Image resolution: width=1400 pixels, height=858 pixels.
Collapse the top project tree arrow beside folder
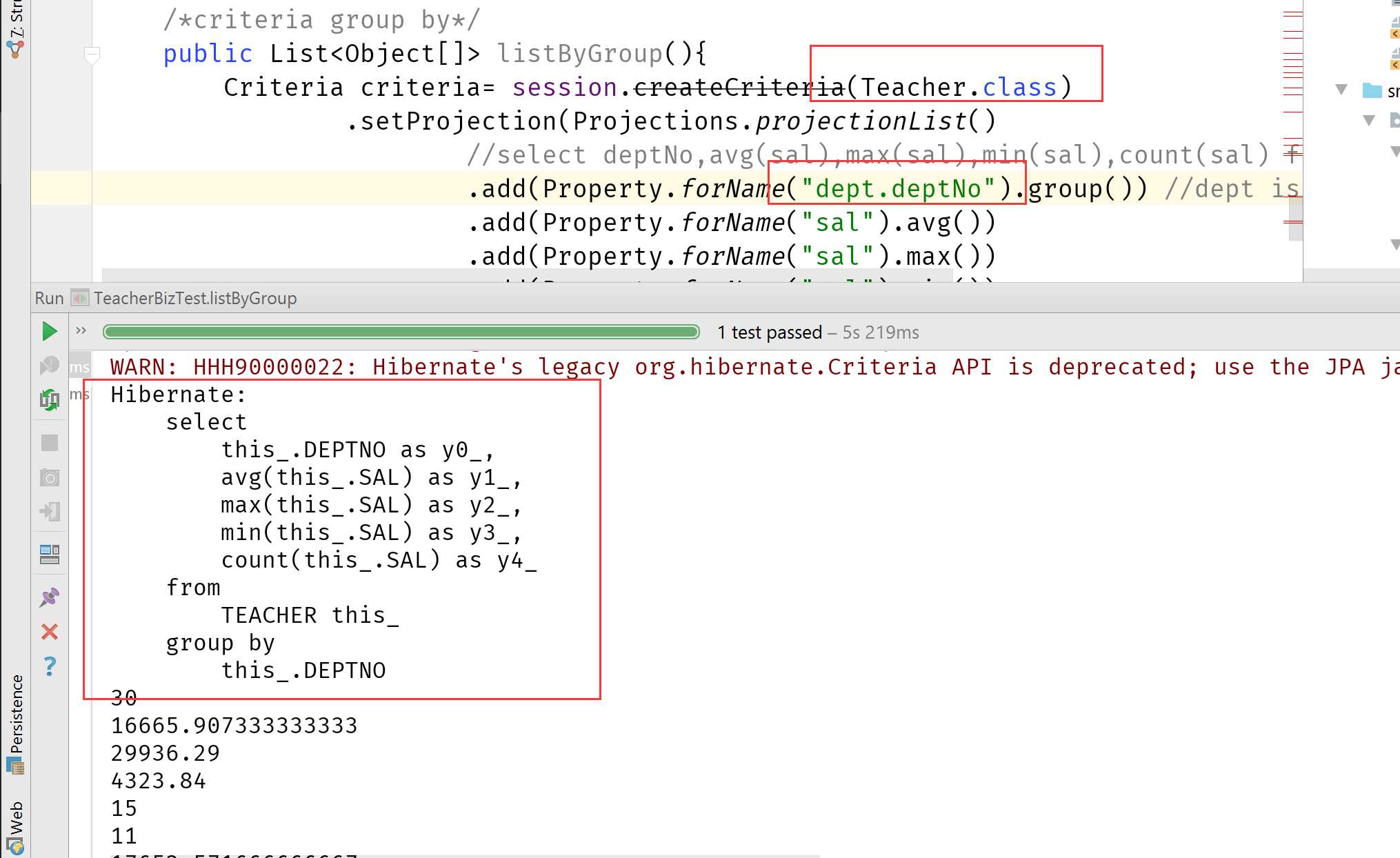click(x=1341, y=89)
